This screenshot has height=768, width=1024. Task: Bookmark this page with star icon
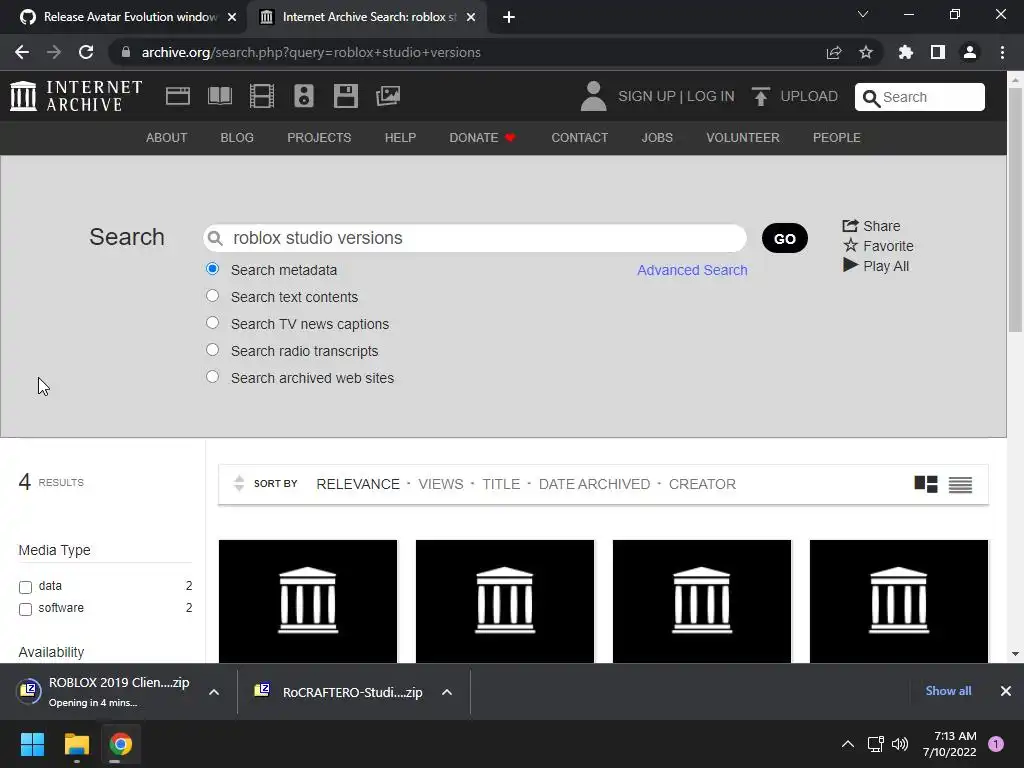click(x=866, y=52)
